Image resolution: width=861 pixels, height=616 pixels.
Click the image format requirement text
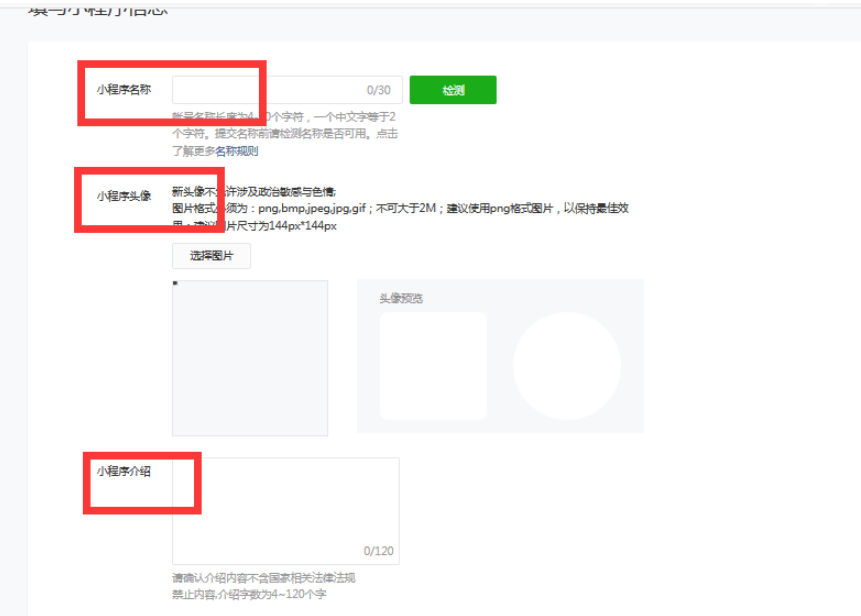(400, 209)
